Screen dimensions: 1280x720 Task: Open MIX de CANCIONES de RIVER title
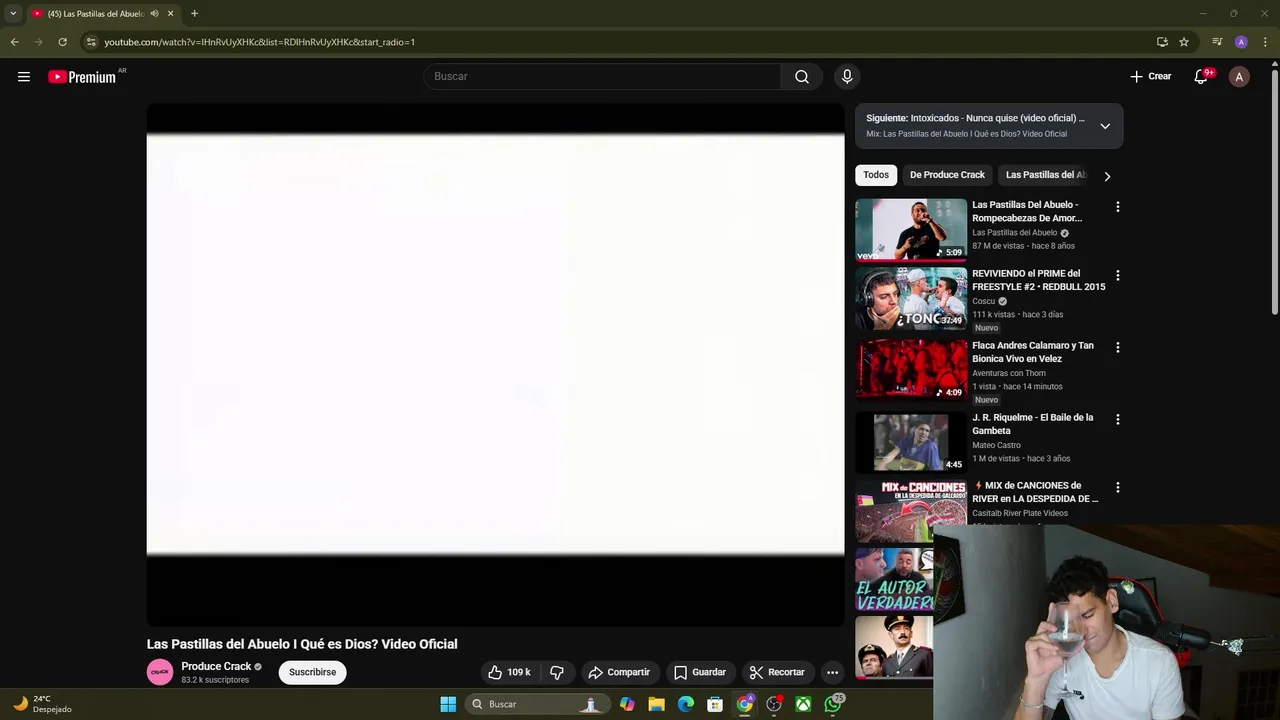(1035, 492)
